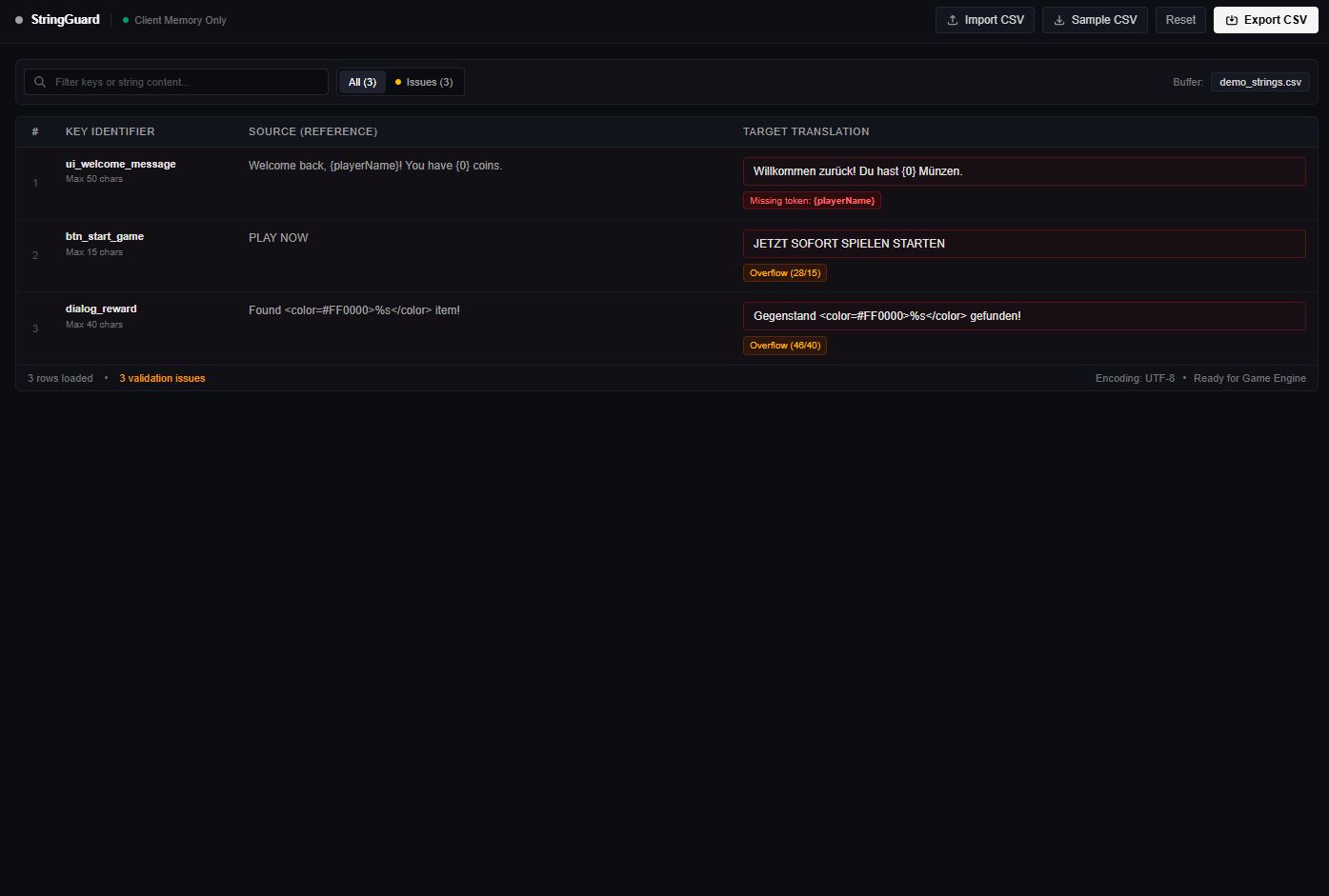Viewport: 1329px width, 896px height.
Task: Switch to the Issues (3) tab
Action: click(x=424, y=82)
